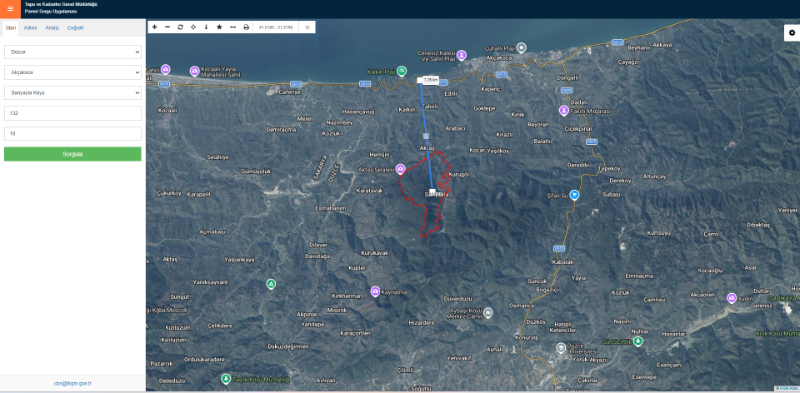Screen dimensions: 800x393
Task: Zoom out with the minus tool
Action: click(x=167, y=27)
